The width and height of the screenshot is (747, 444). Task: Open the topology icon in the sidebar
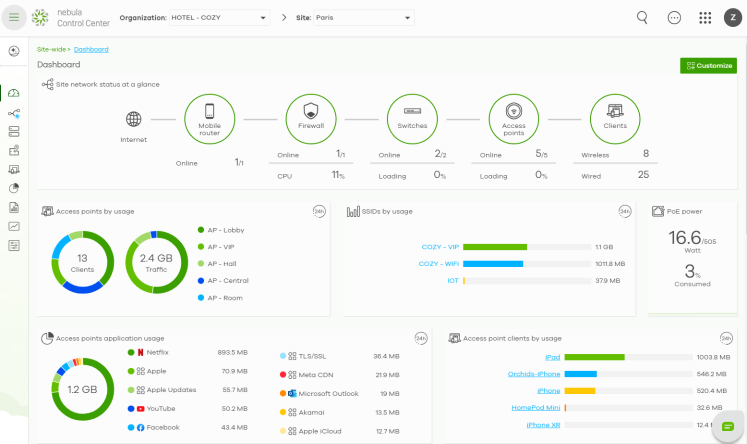pos(14,113)
